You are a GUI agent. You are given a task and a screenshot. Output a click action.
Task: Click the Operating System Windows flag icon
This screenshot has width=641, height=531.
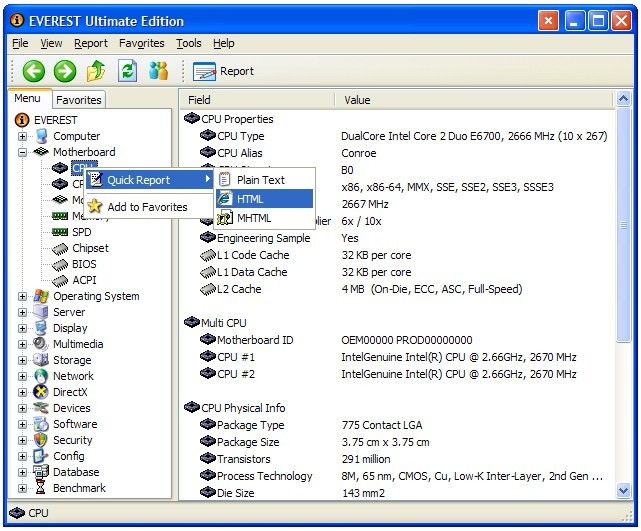point(41,296)
